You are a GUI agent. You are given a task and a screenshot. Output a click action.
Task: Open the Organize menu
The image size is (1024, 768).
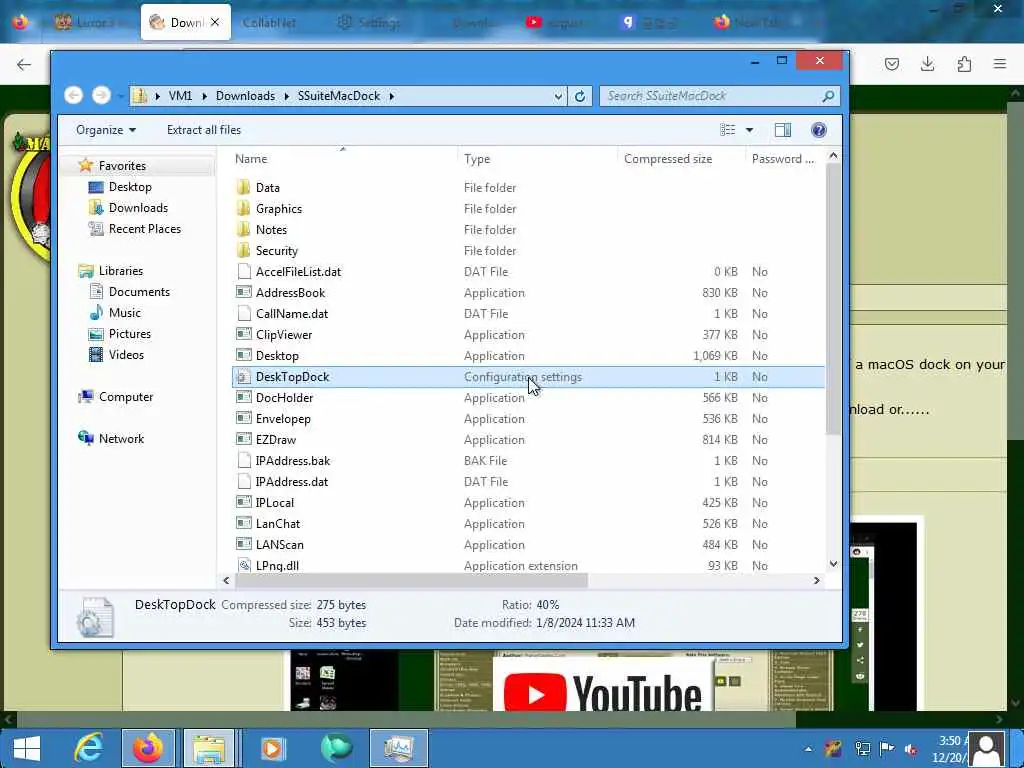coord(106,130)
